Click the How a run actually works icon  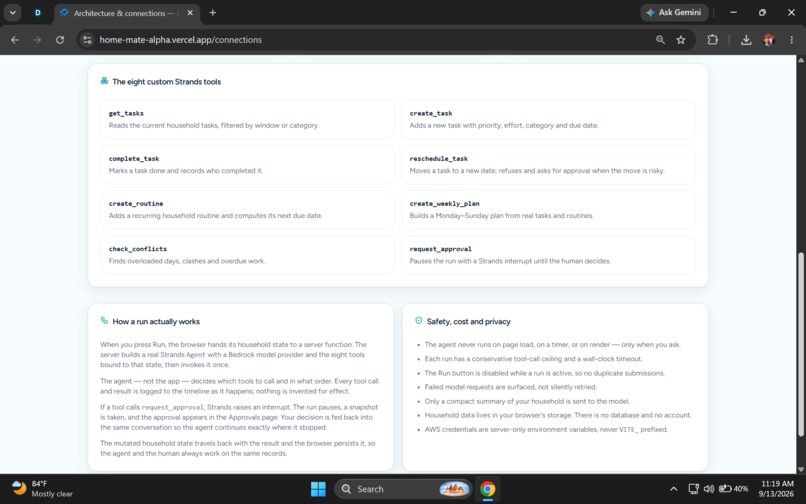104,321
